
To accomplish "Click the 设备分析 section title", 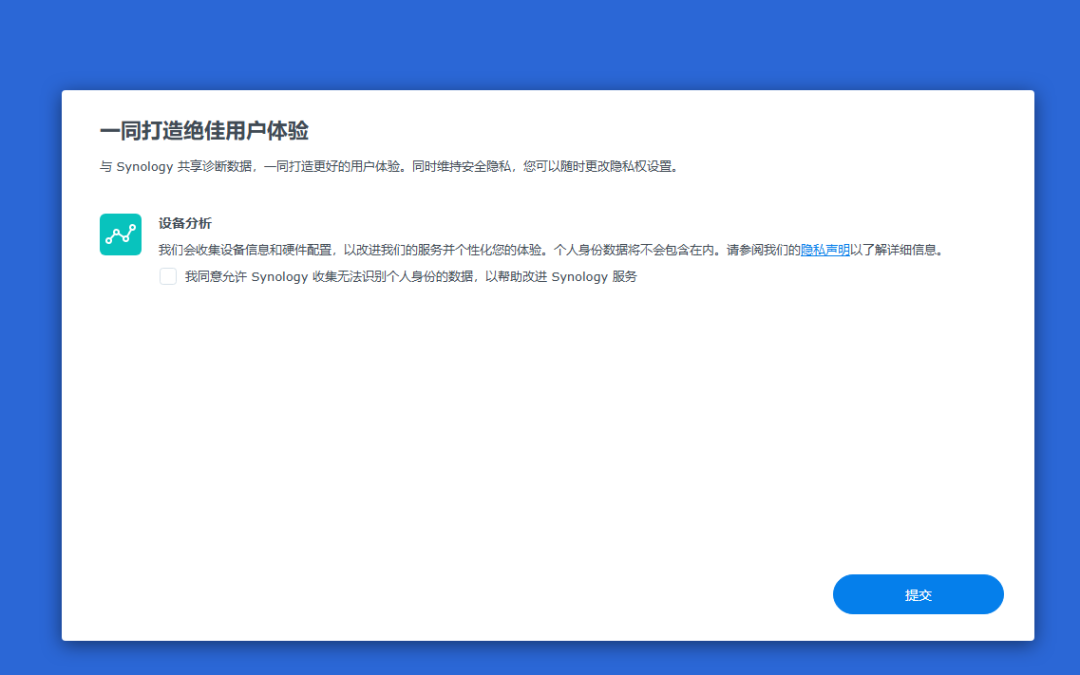I will (x=185, y=223).
